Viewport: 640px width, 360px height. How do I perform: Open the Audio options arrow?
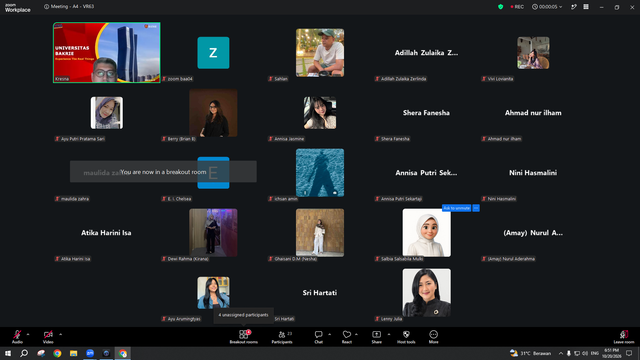[28, 334]
